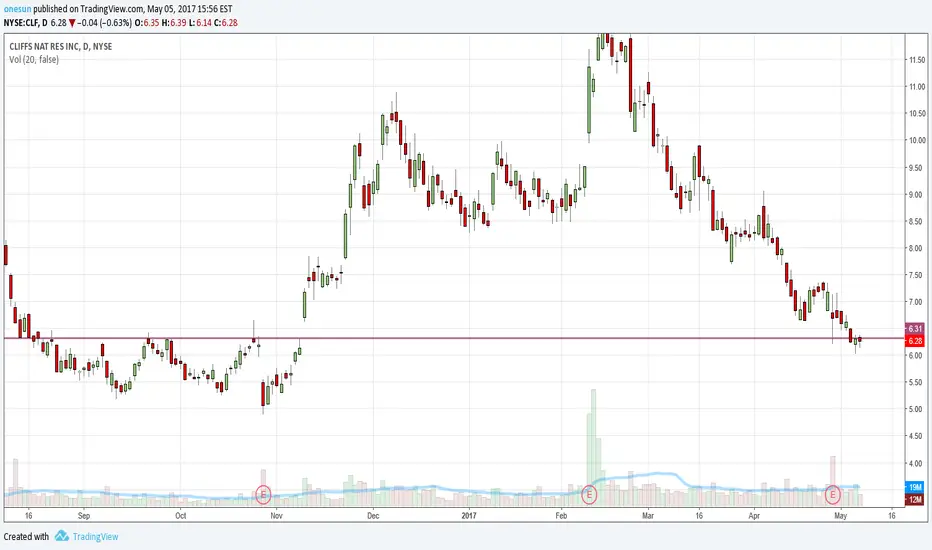Click the 11.50 price axis label
Image resolution: width=932 pixels, height=550 pixels.
click(917, 59)
